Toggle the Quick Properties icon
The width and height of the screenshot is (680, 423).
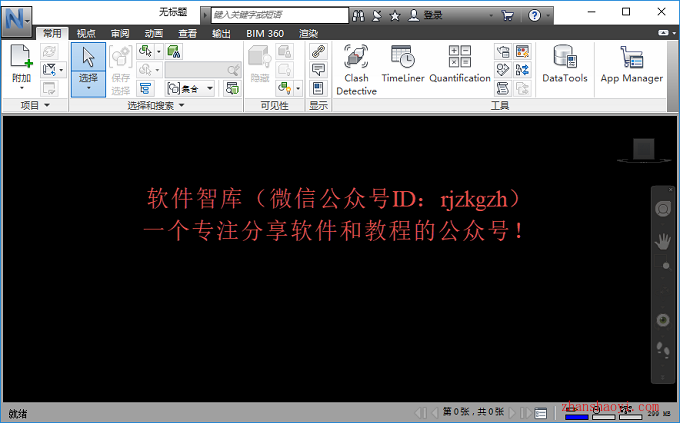[x=318, y=69]
